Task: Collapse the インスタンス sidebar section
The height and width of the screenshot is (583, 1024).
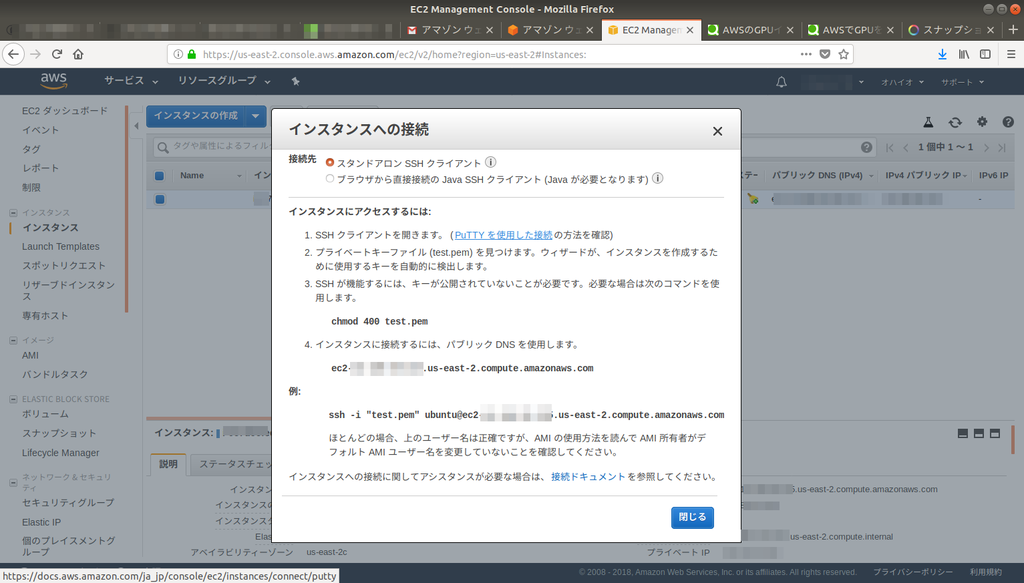Action: 13,213
